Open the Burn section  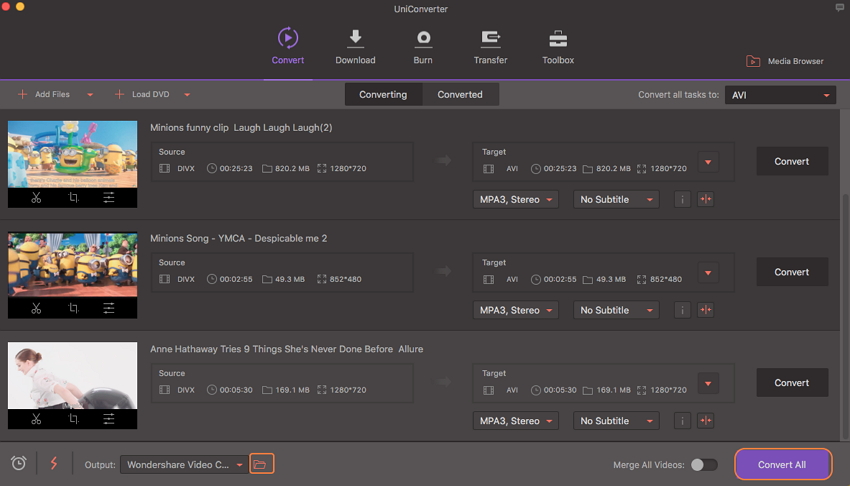(423, 46)
